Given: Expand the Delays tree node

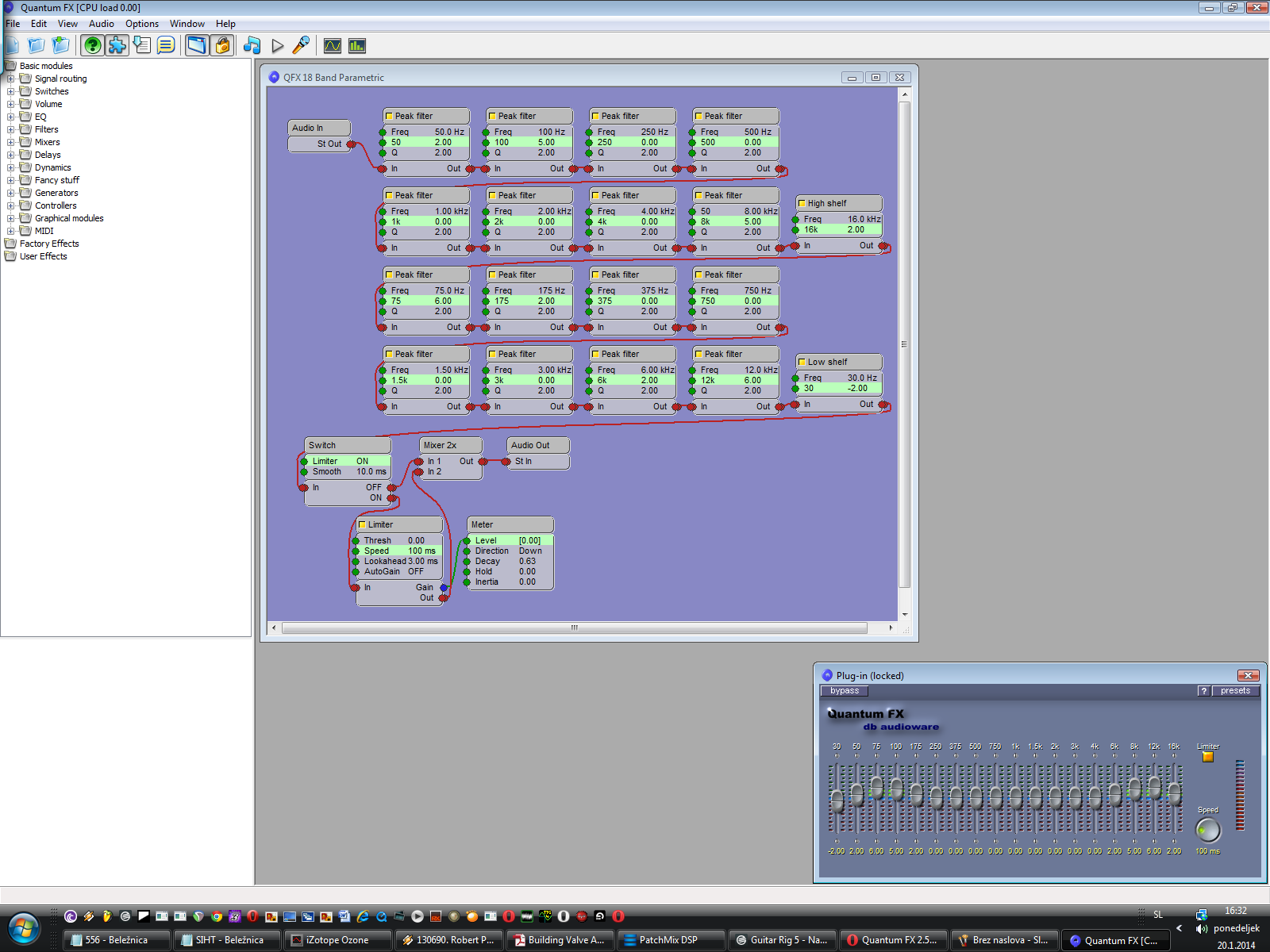Looking at the screenshot, I should pyautogui.click(x=11, y=155).
